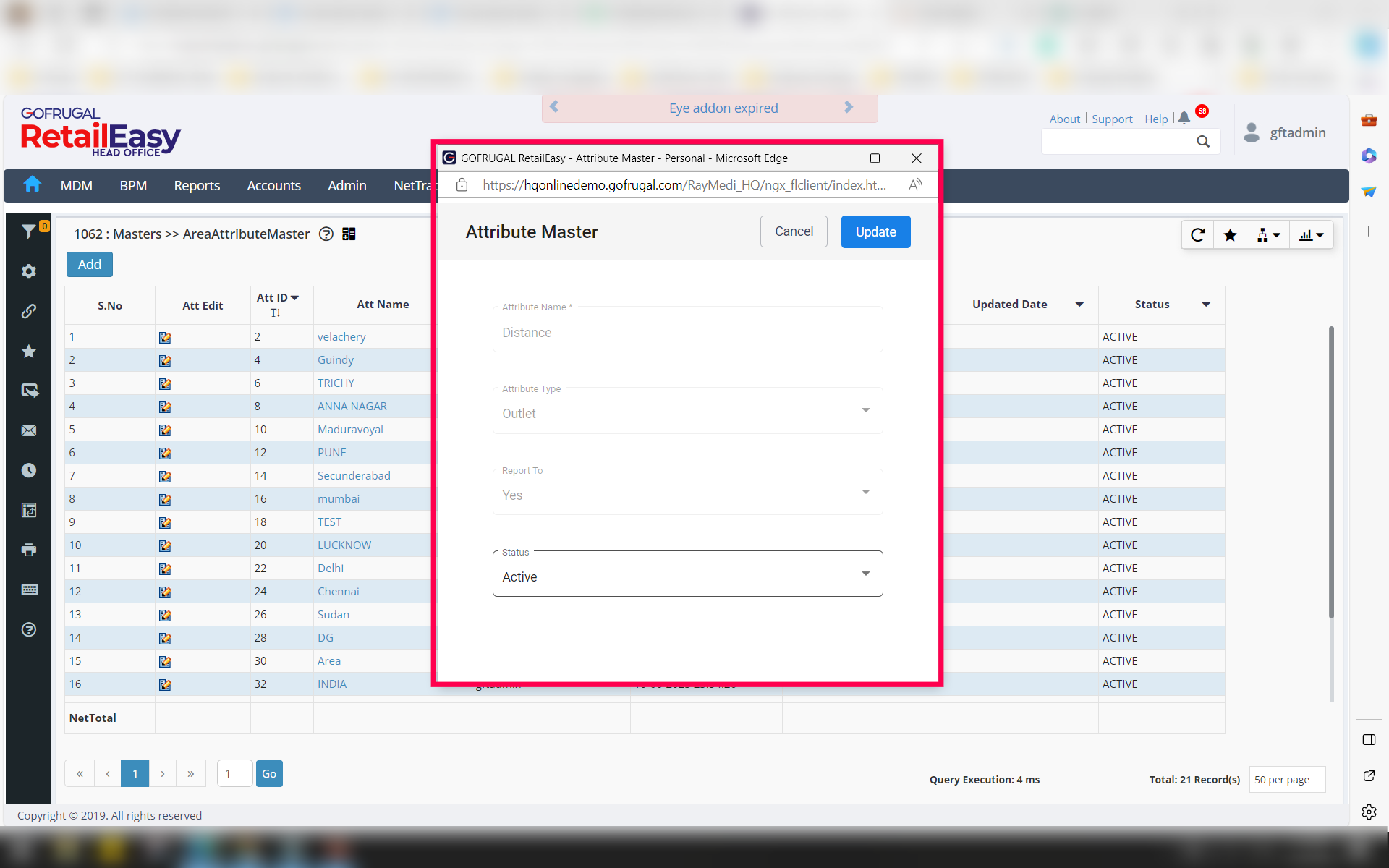Click the table's vertical scrollbar

point(1330,470)
